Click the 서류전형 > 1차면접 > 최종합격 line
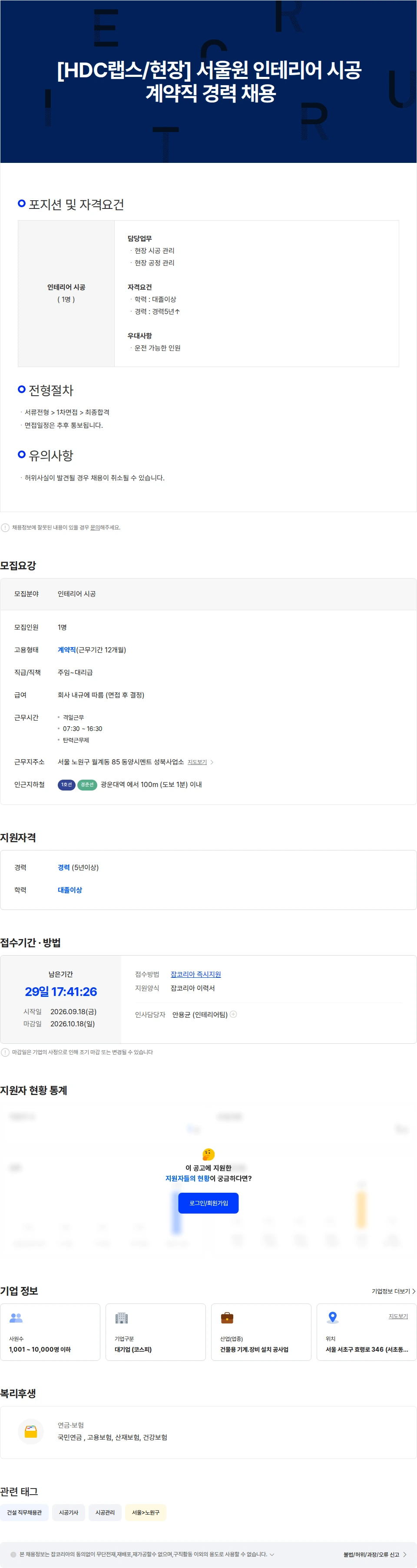Viewport: 417px width, 1568px height. click(67, 412)
